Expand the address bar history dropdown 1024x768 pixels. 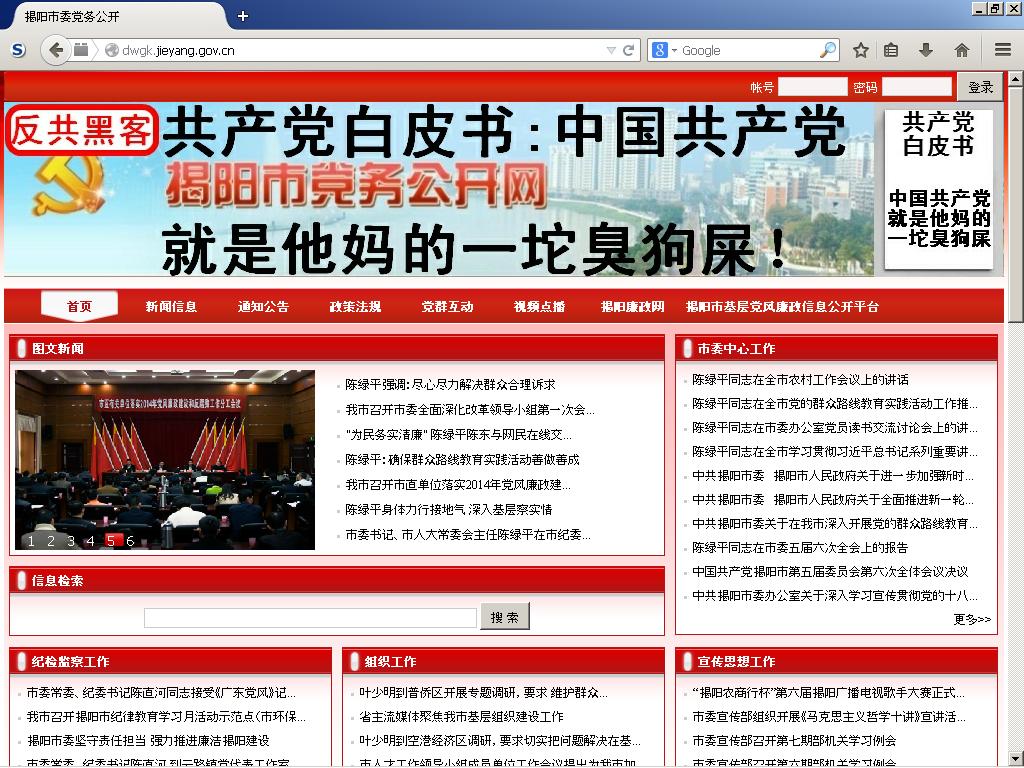611,50
